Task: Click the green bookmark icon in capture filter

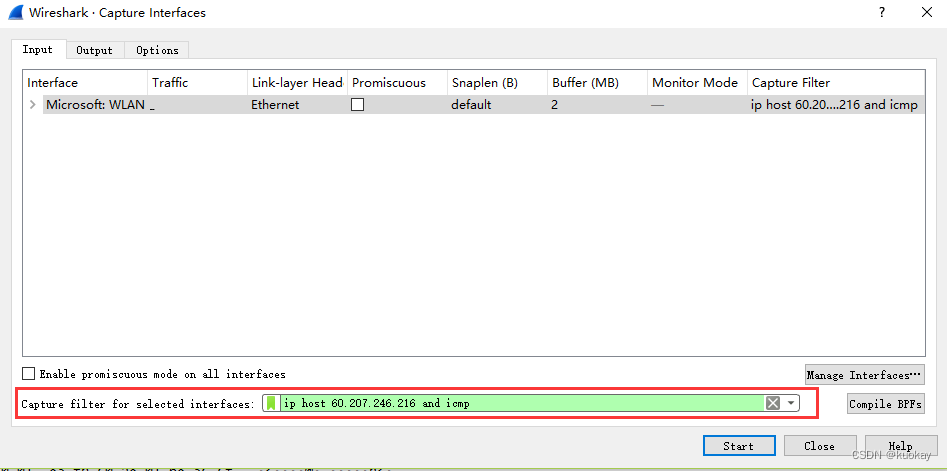Action: click(271, 403)
